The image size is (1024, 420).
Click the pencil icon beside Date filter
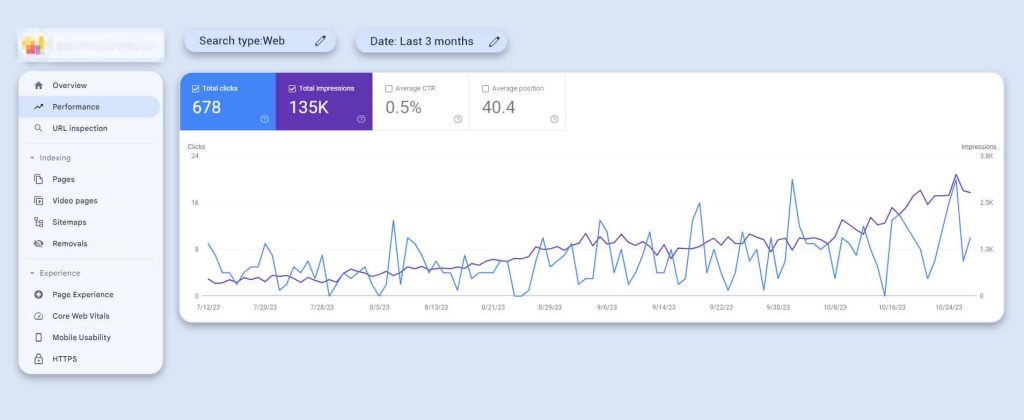point(494,41)
